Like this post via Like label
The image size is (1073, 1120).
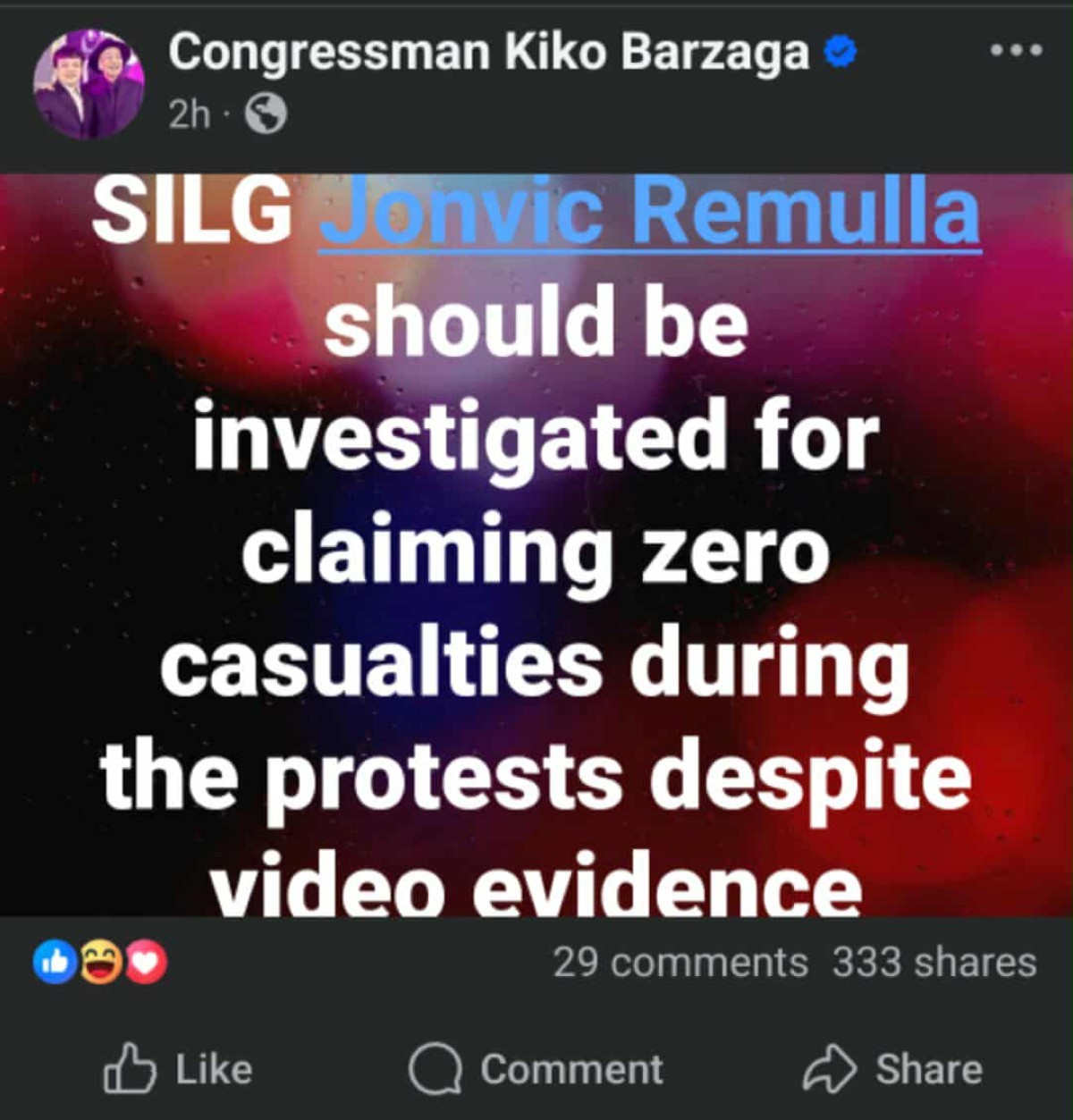214,1069
